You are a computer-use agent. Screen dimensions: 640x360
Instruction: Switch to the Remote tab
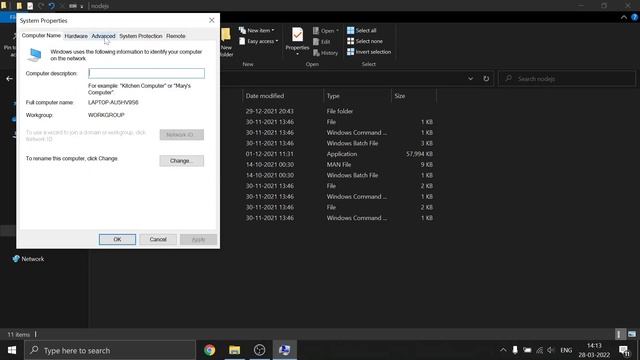pos(176,36)
